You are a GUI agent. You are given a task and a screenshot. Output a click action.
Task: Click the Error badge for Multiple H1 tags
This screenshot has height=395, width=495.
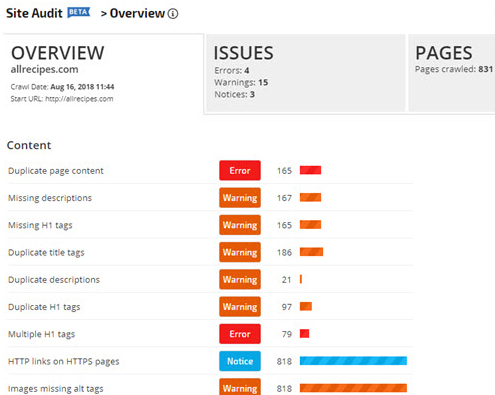(x=240, y=334)
